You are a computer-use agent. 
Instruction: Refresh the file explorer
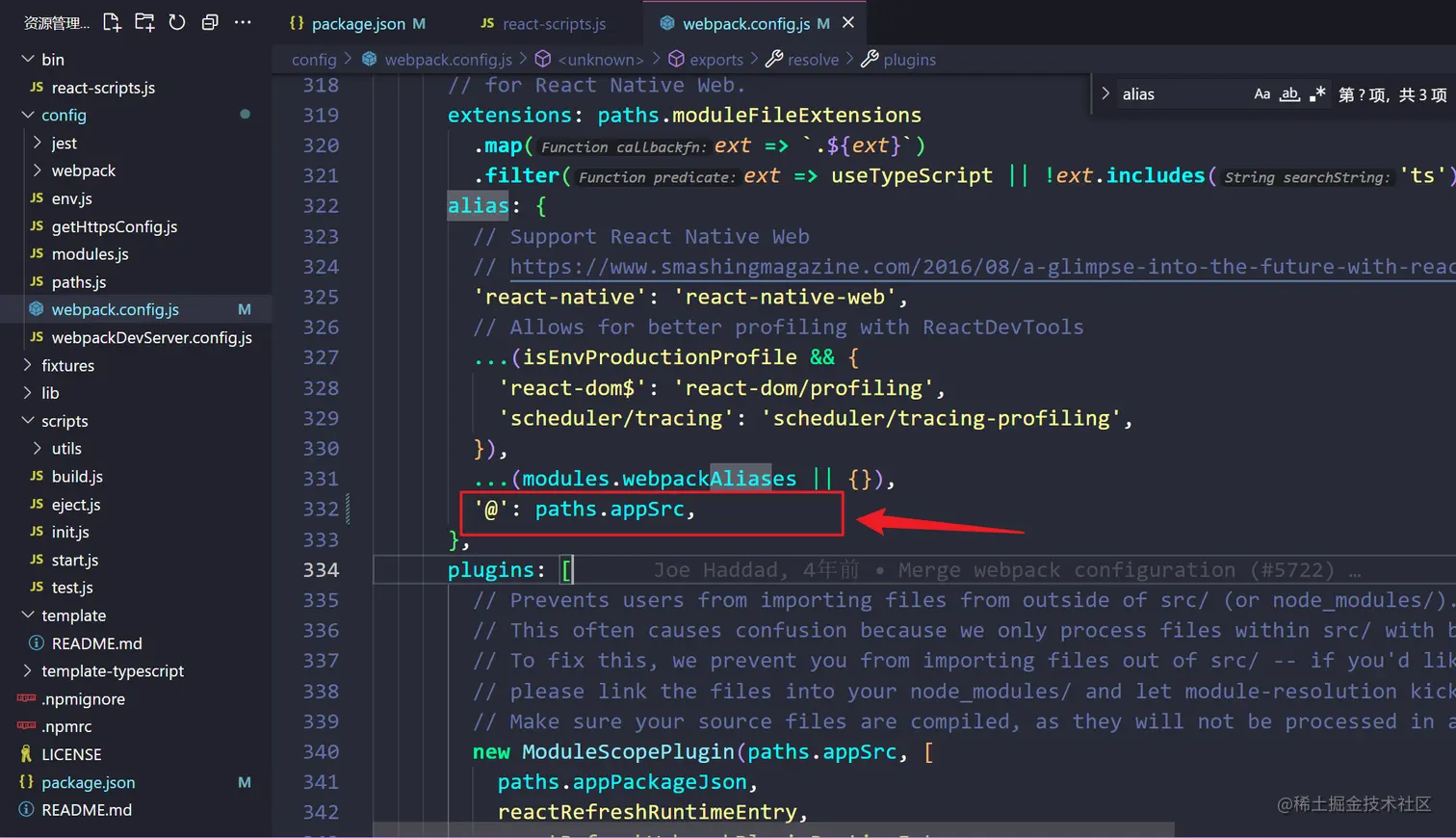click(x=177, y=22)
